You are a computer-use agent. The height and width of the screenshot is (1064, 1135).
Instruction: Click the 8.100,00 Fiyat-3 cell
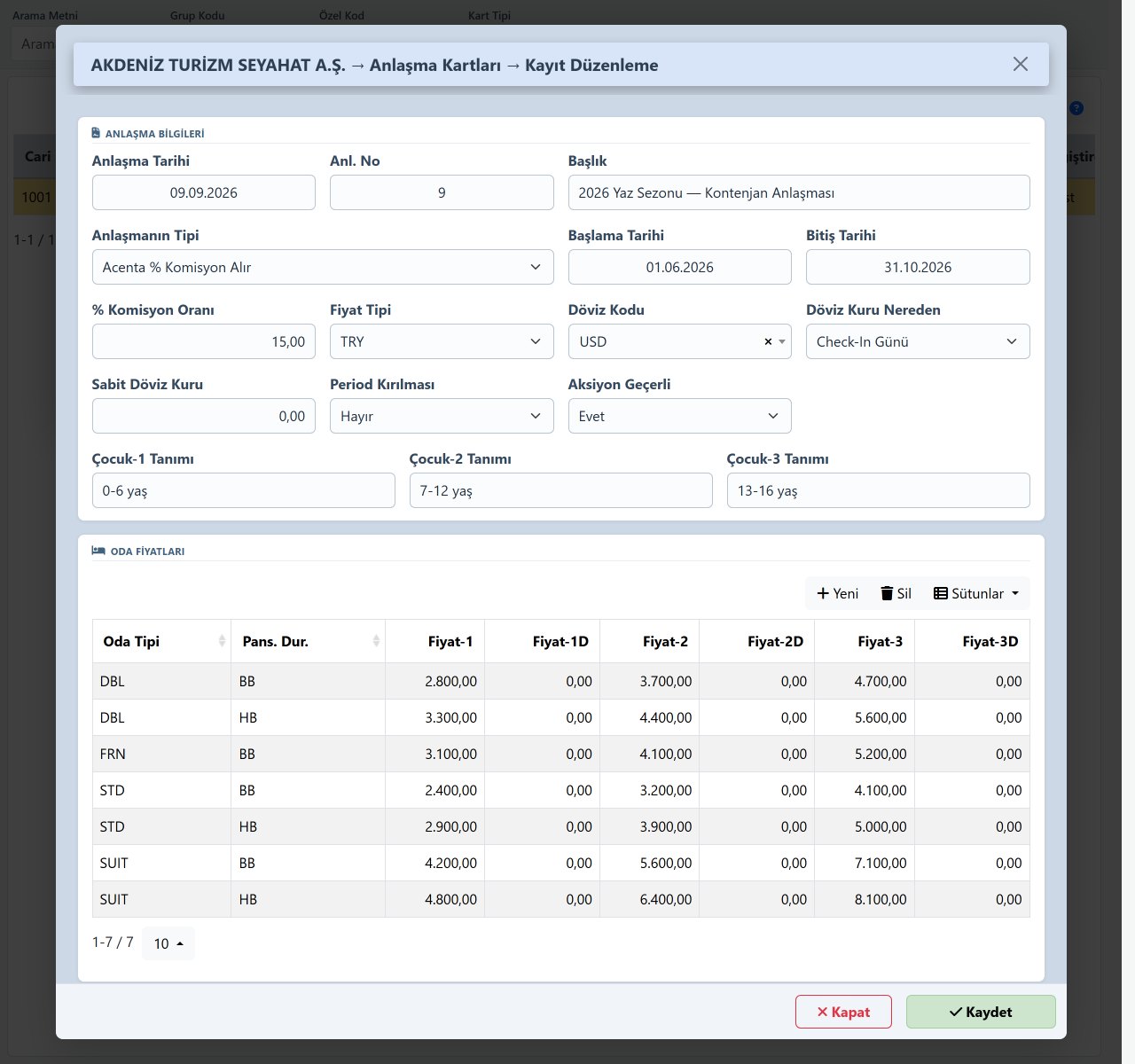(x=865, y=899)
